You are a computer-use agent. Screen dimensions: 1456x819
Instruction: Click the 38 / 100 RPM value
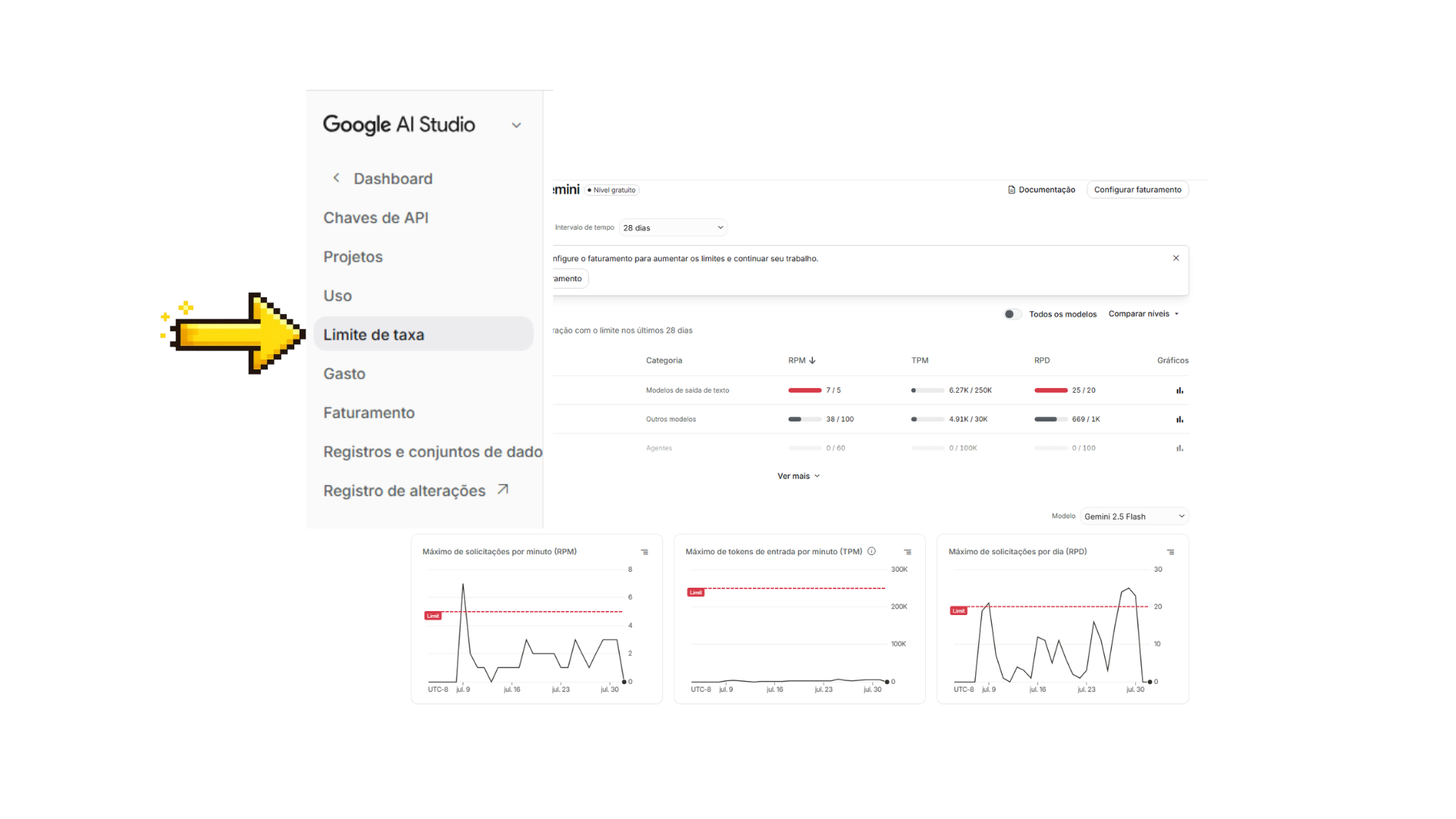839,419
